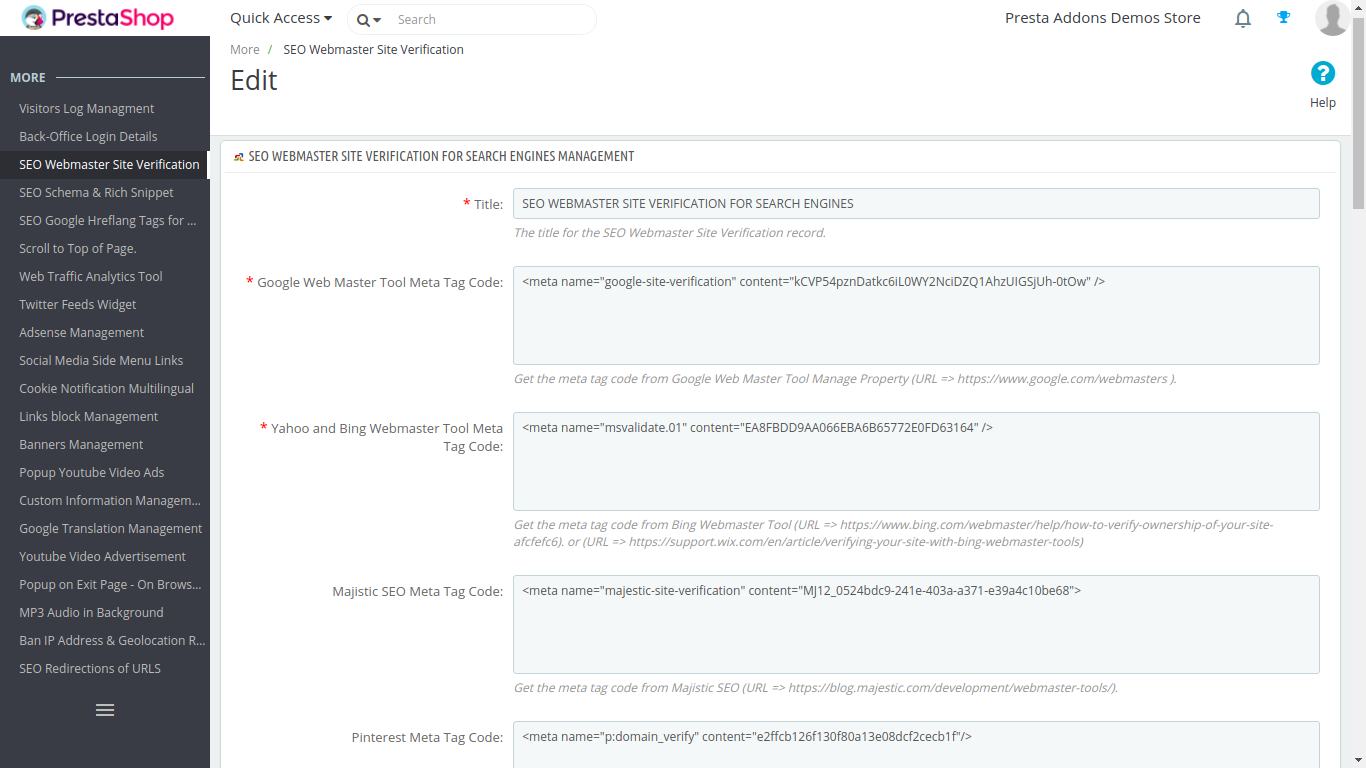Open Back-Office Login Details menu item
The image size is (1366, 768).
click(x=105, y=136)
